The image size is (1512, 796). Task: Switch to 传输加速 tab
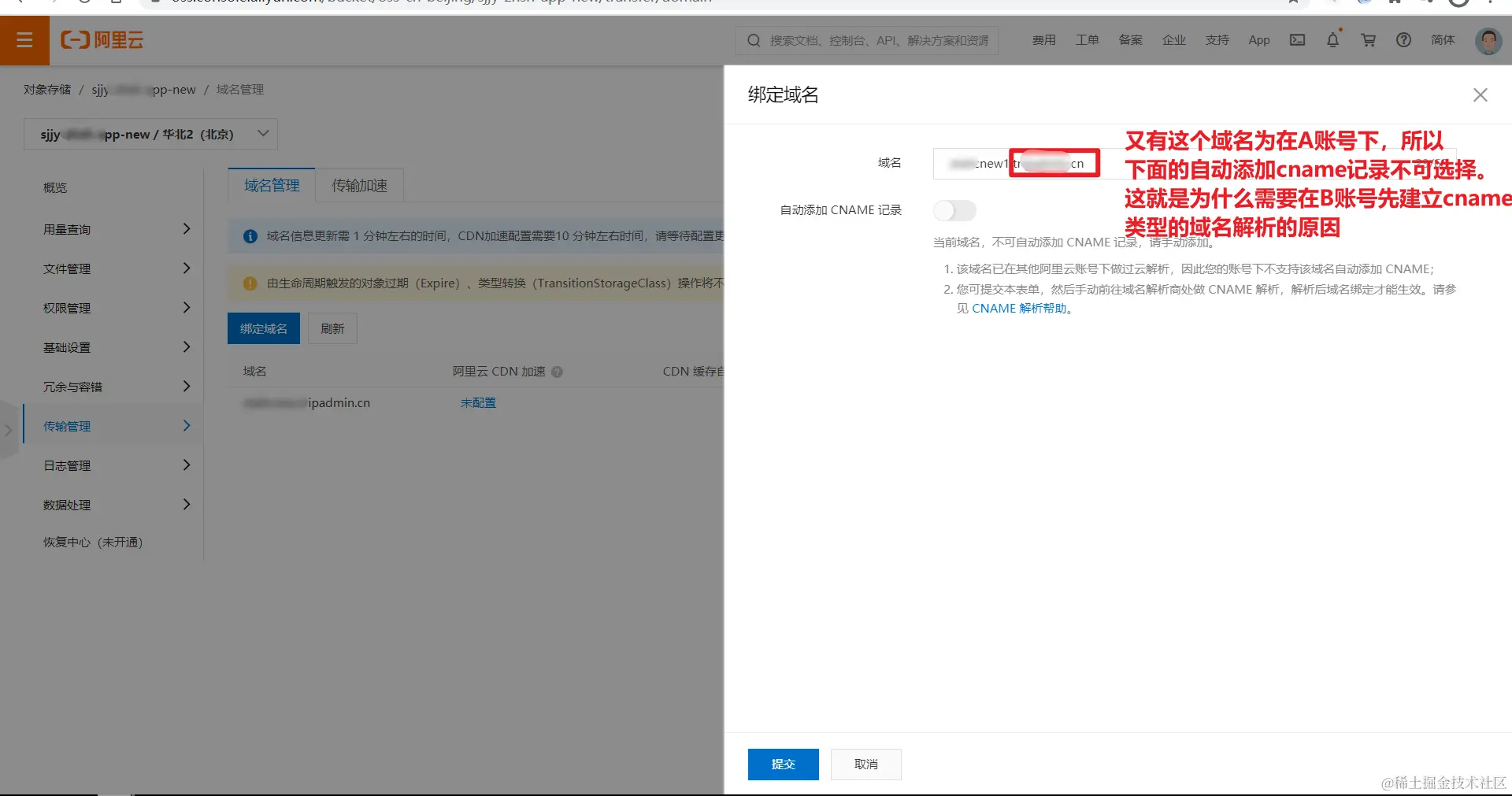(359, 185)
